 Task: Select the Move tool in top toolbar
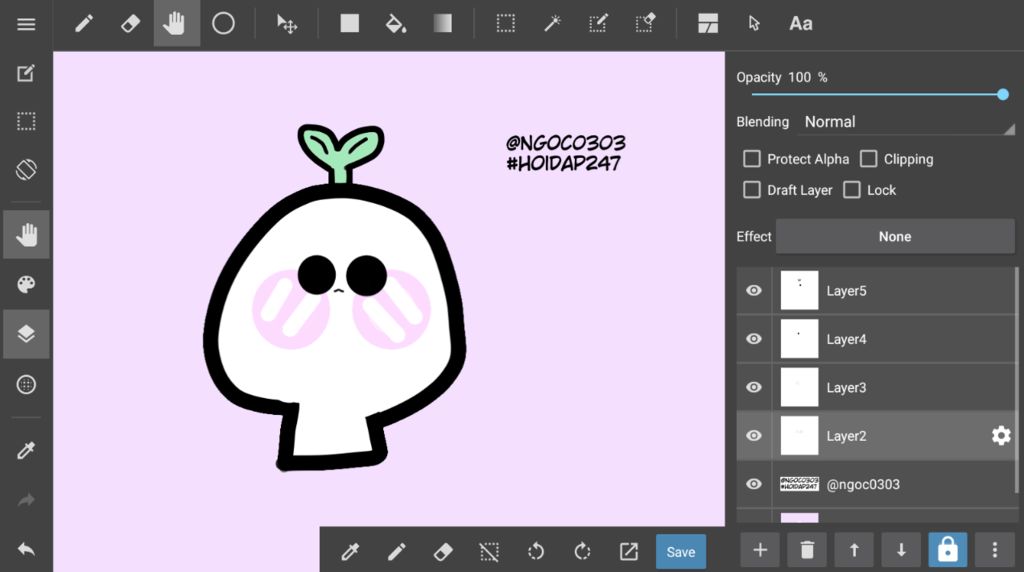tap(287, 24)
